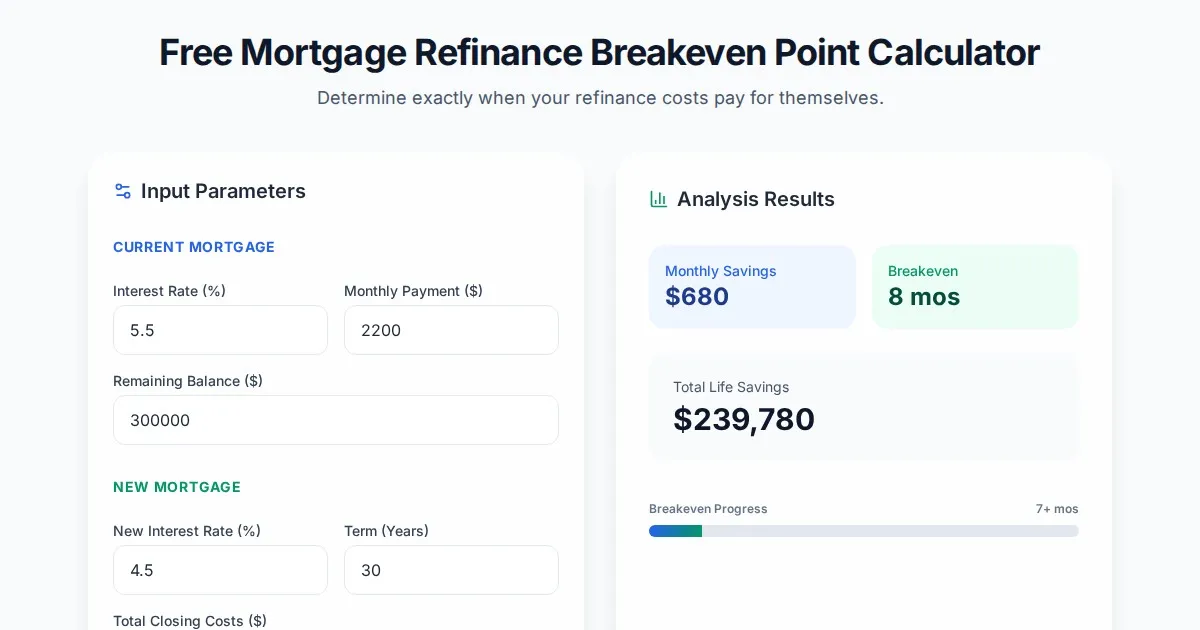The width and height of the screenshot is (1200, 630).
Task: Select the Monthly Payment field showing 2200
Action: 451,330
